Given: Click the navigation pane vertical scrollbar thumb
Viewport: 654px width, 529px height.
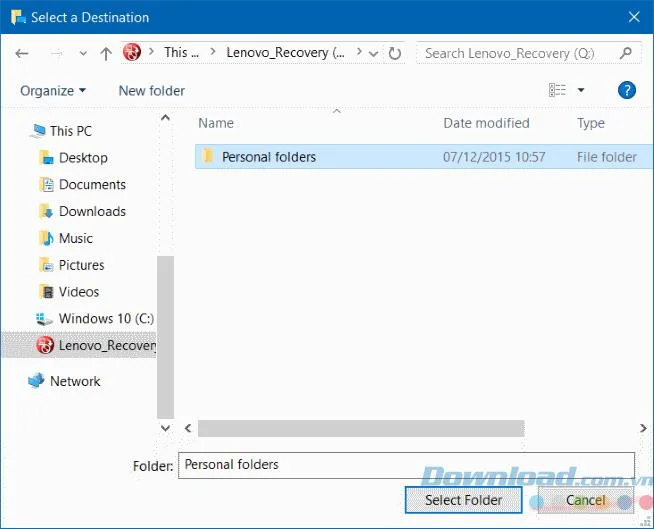Looking at the screenshot, I should [166, 337].
